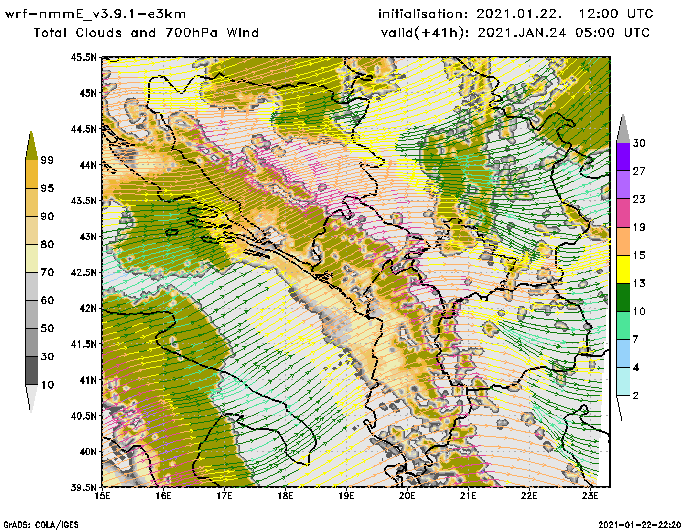700x530 pixels.
Task: Click the orange wind swatch between 15 and 19
Action: (x=623, y=241)
